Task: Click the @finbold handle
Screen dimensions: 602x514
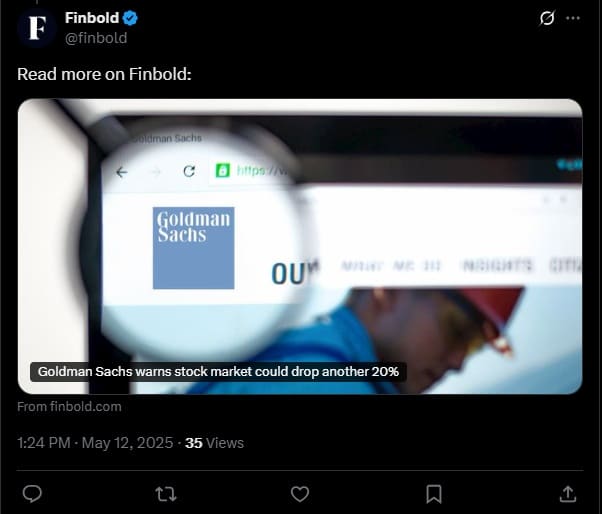Action: pyautogui.click(x=96, y=38)
